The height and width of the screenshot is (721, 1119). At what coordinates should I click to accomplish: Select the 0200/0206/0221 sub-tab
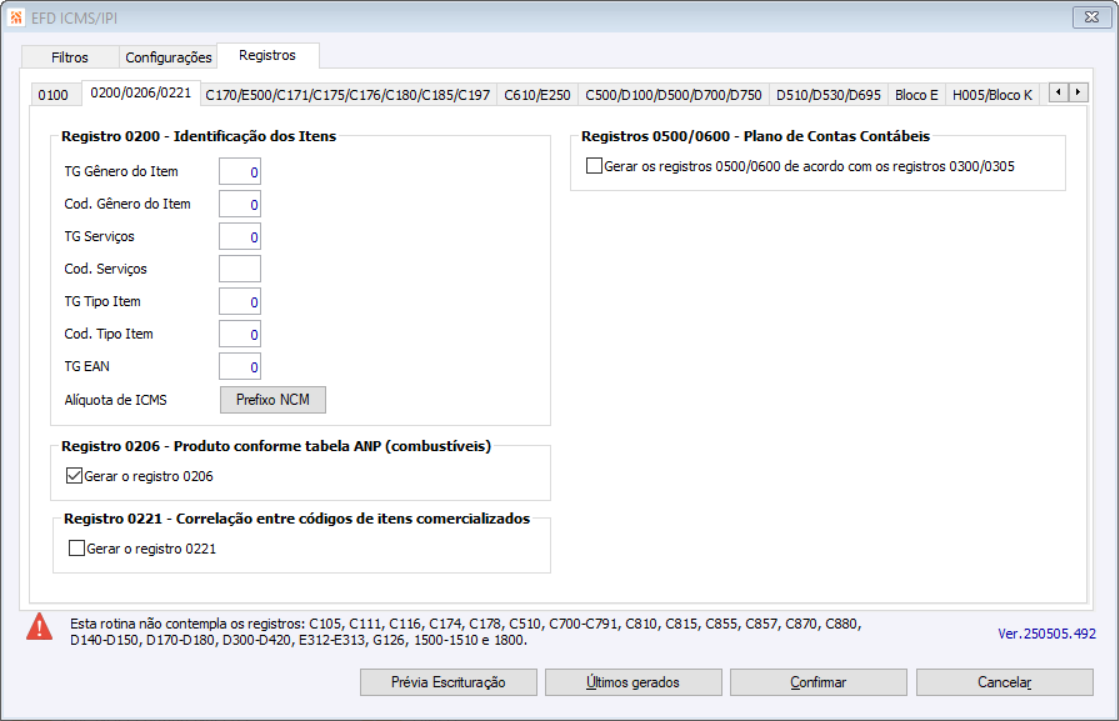point(141,93)
